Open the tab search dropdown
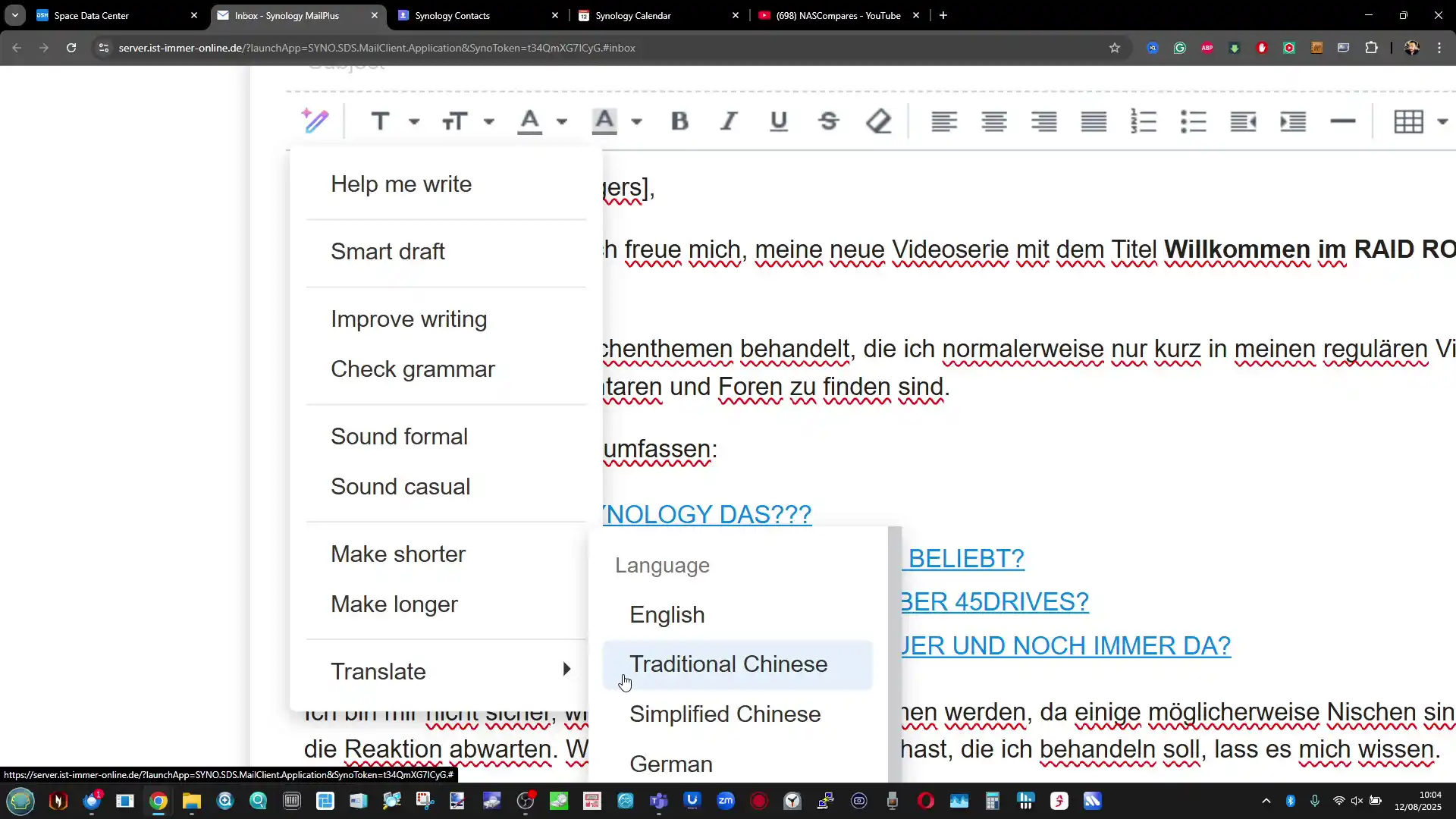 pyautogui.click(x=15, y=15)
